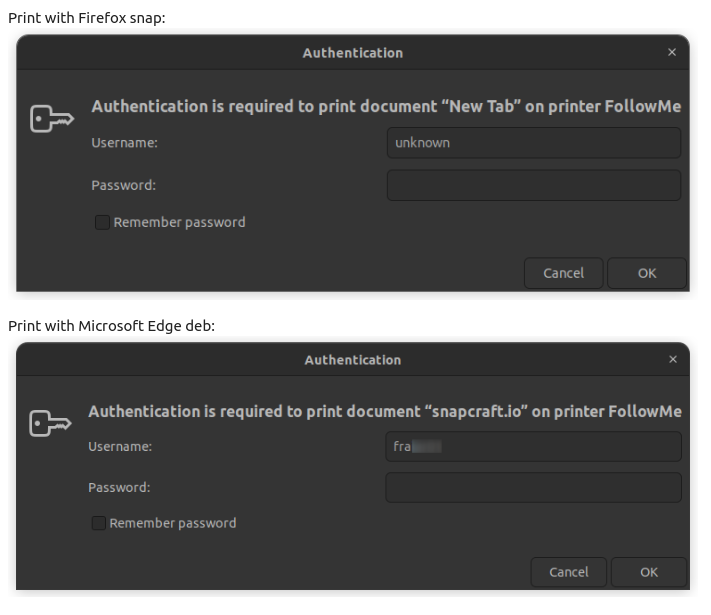Enable Remember password in the "New Tab" dialog

pos(102,223)
